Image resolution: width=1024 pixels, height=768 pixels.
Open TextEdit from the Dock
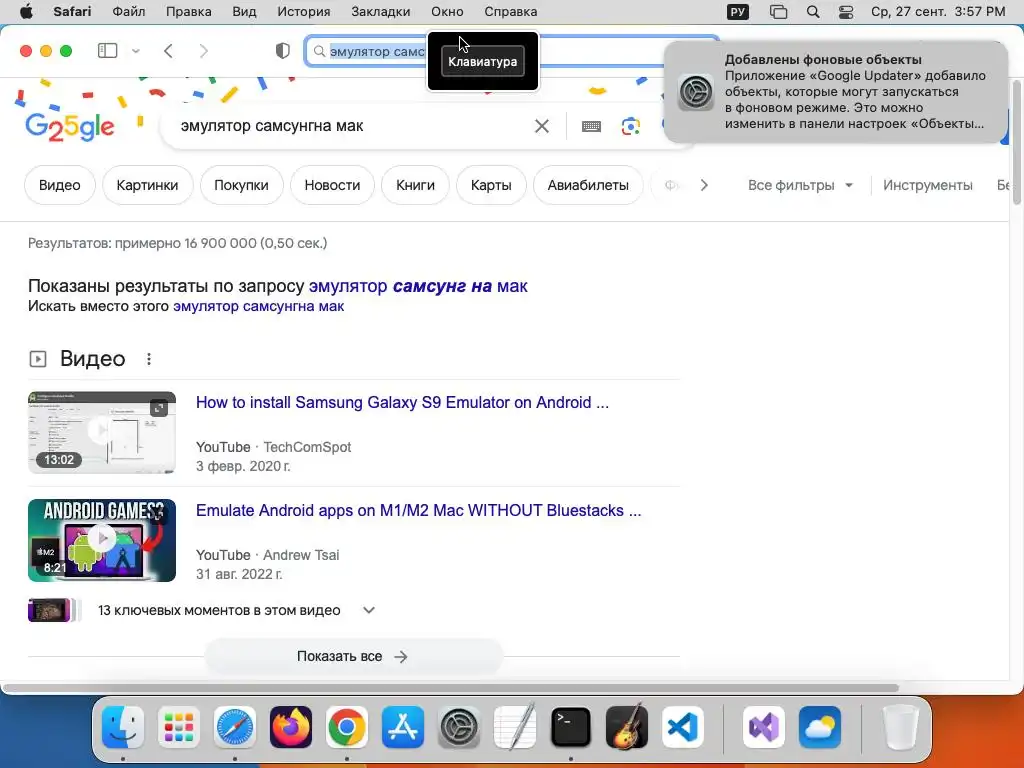515,727
